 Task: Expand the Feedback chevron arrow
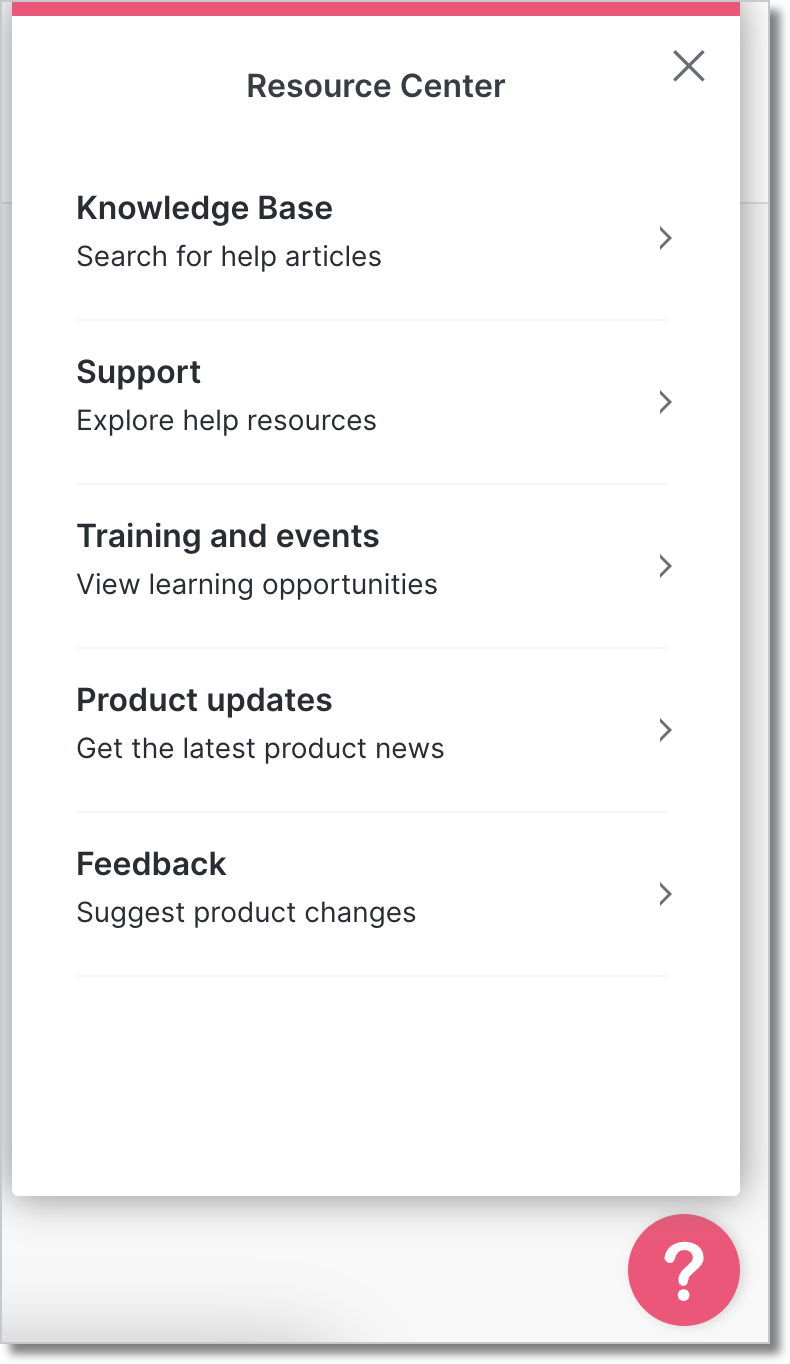pos(665,894)
